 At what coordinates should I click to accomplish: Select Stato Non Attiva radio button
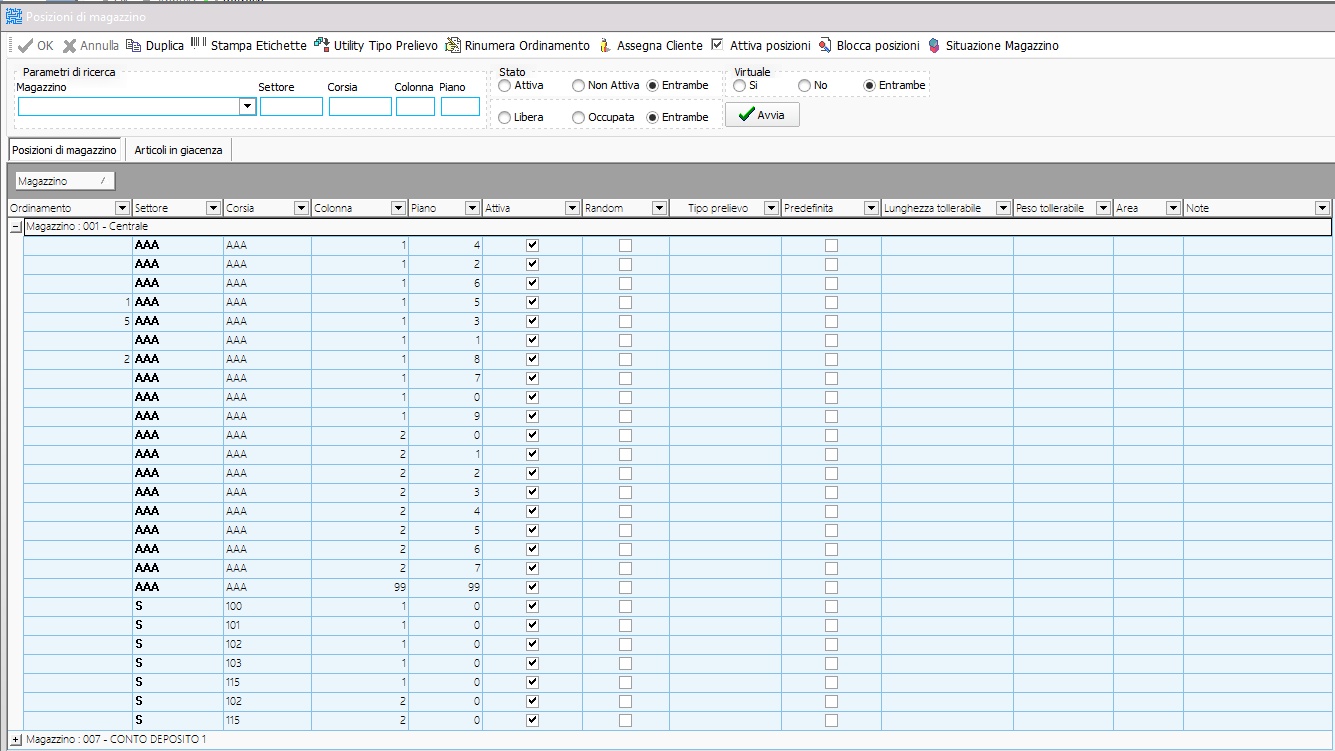pos(578,86)
